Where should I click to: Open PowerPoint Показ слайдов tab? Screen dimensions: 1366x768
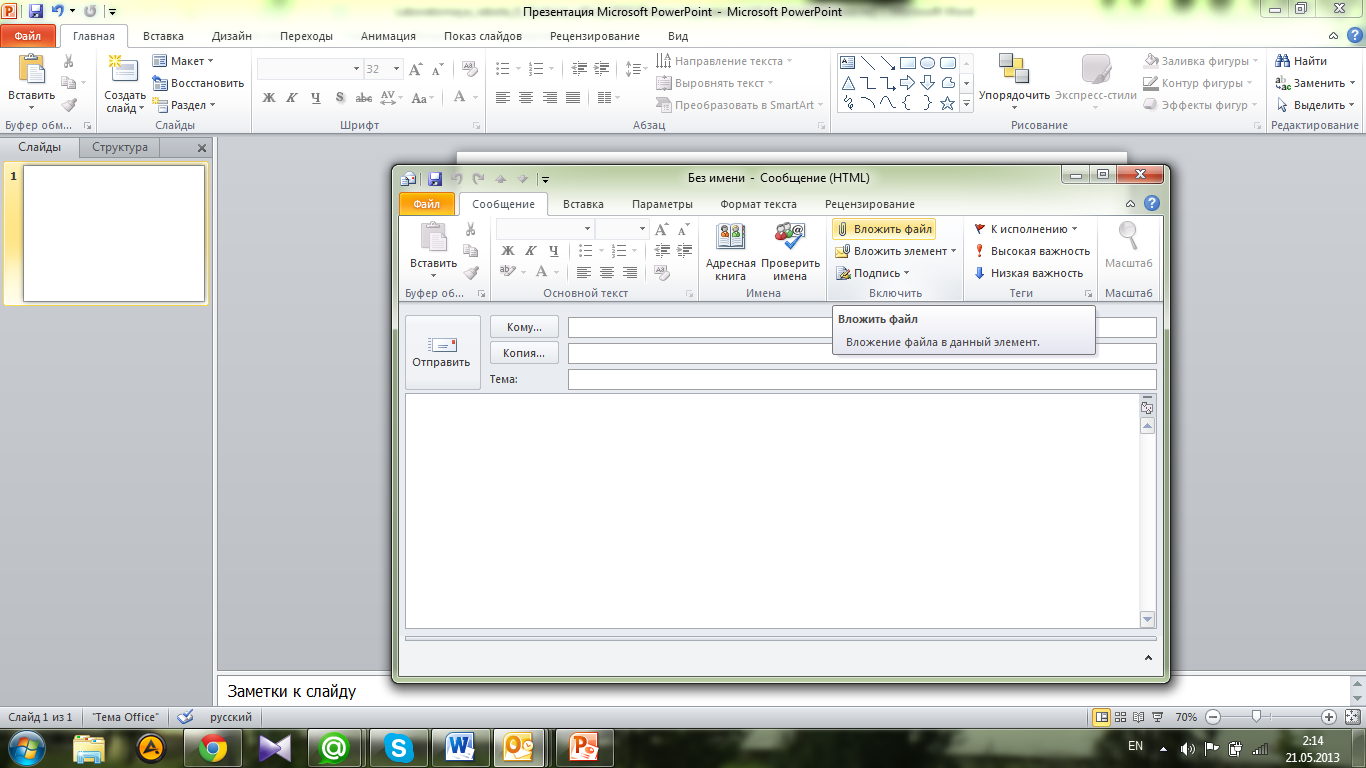coord(483,36)
